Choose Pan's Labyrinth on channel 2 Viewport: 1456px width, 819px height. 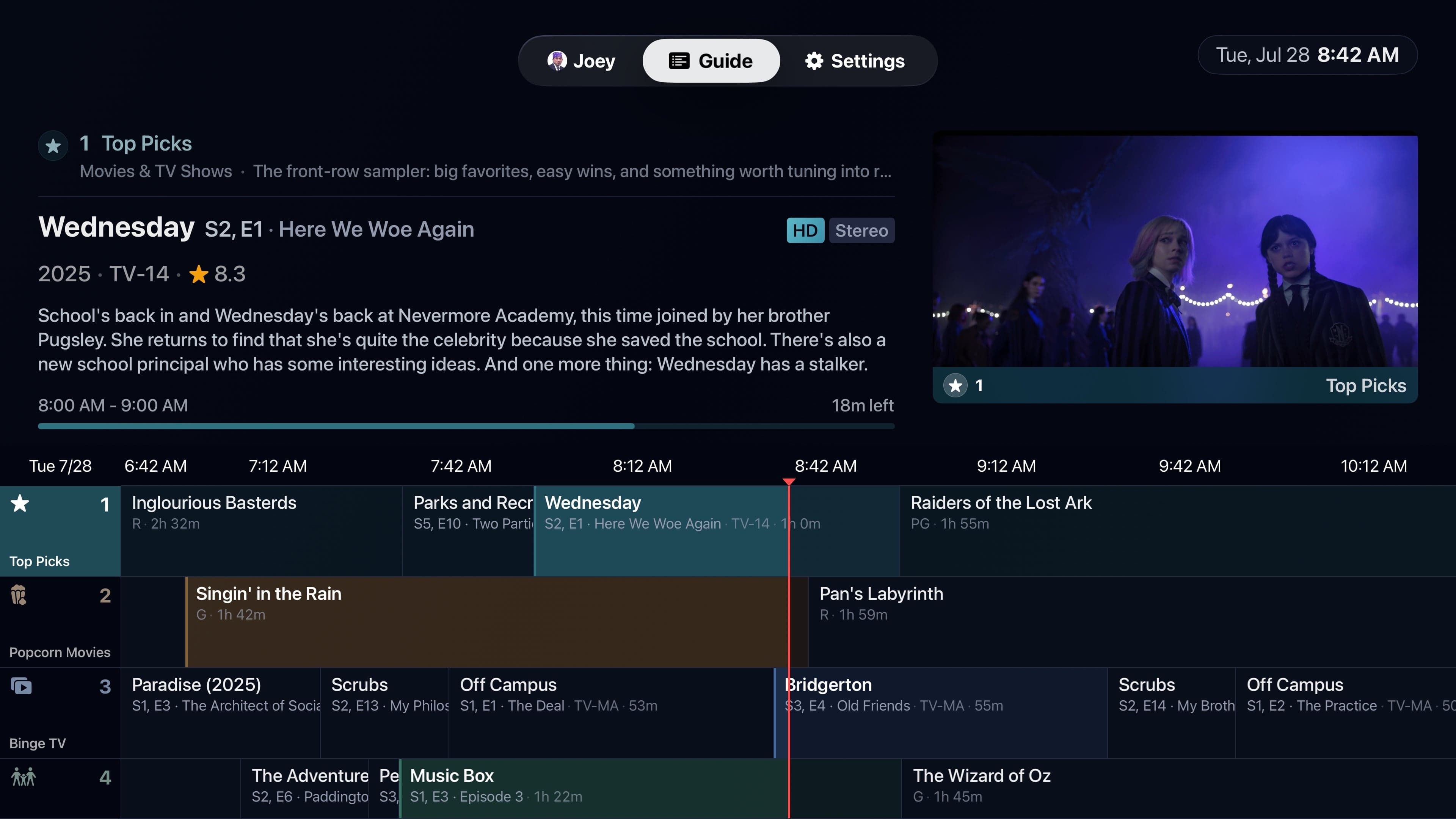pyautogui.click(x=1133, y=622)
